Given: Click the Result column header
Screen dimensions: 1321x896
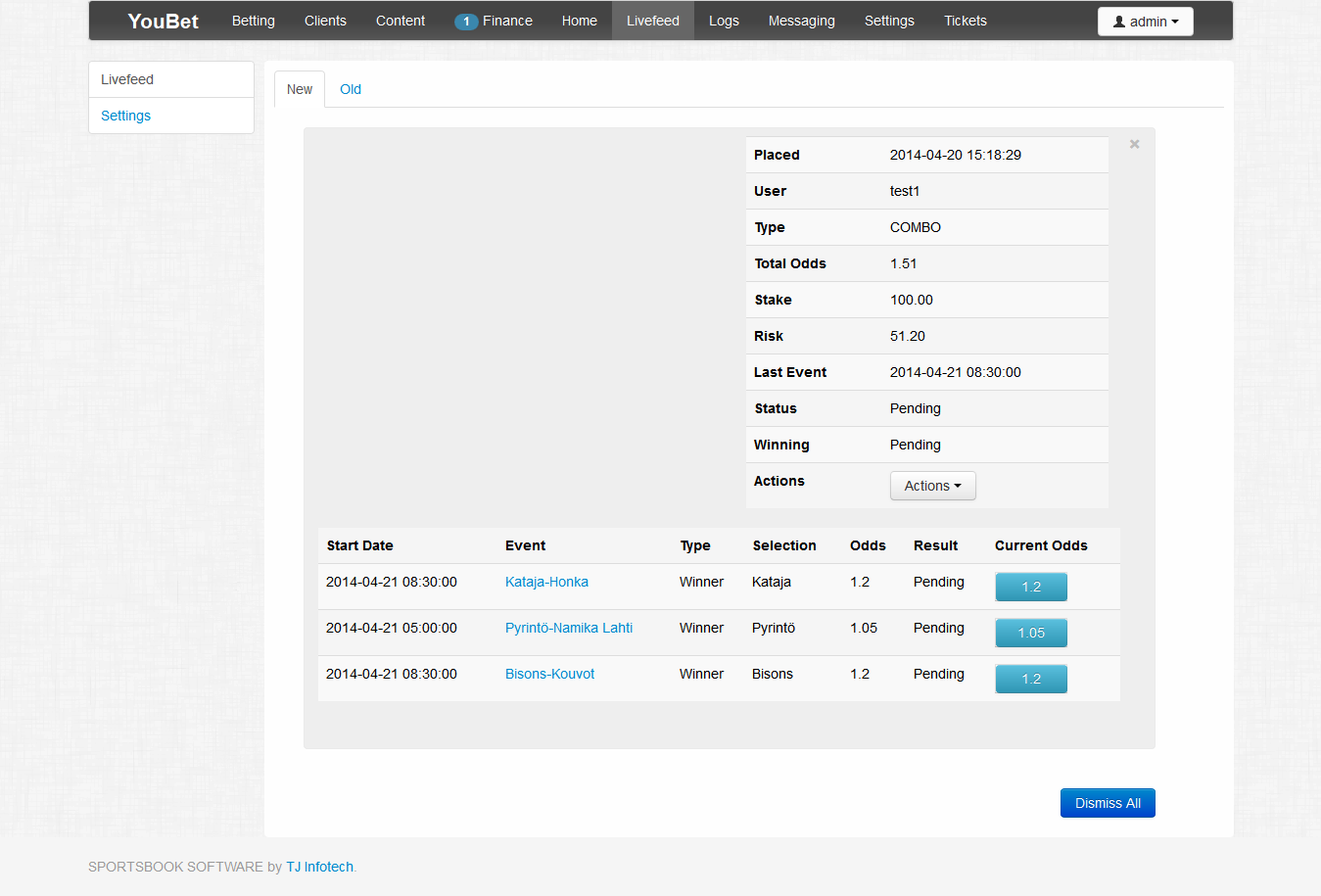Looking at the screenshot, I should coord(936,545).
